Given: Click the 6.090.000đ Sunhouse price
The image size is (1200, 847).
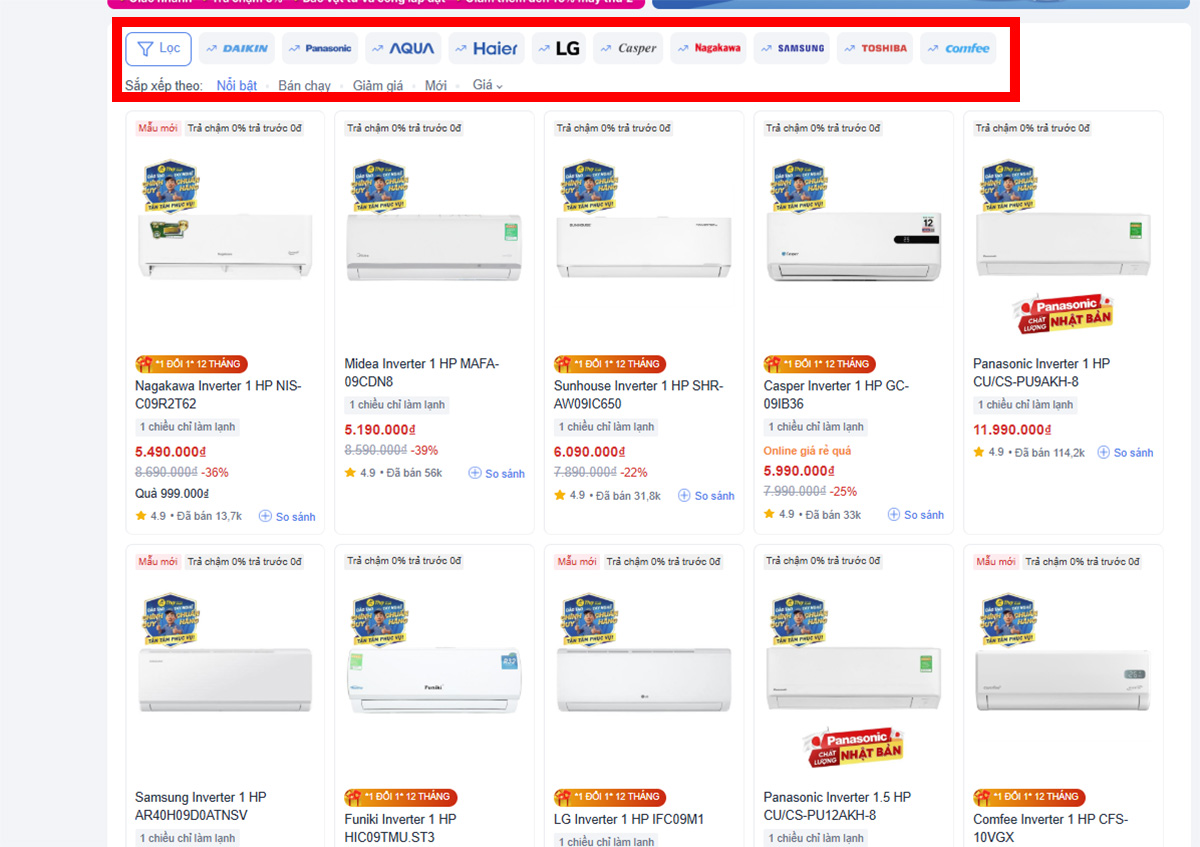Looking at the screenshot, I should pos(590,452).
